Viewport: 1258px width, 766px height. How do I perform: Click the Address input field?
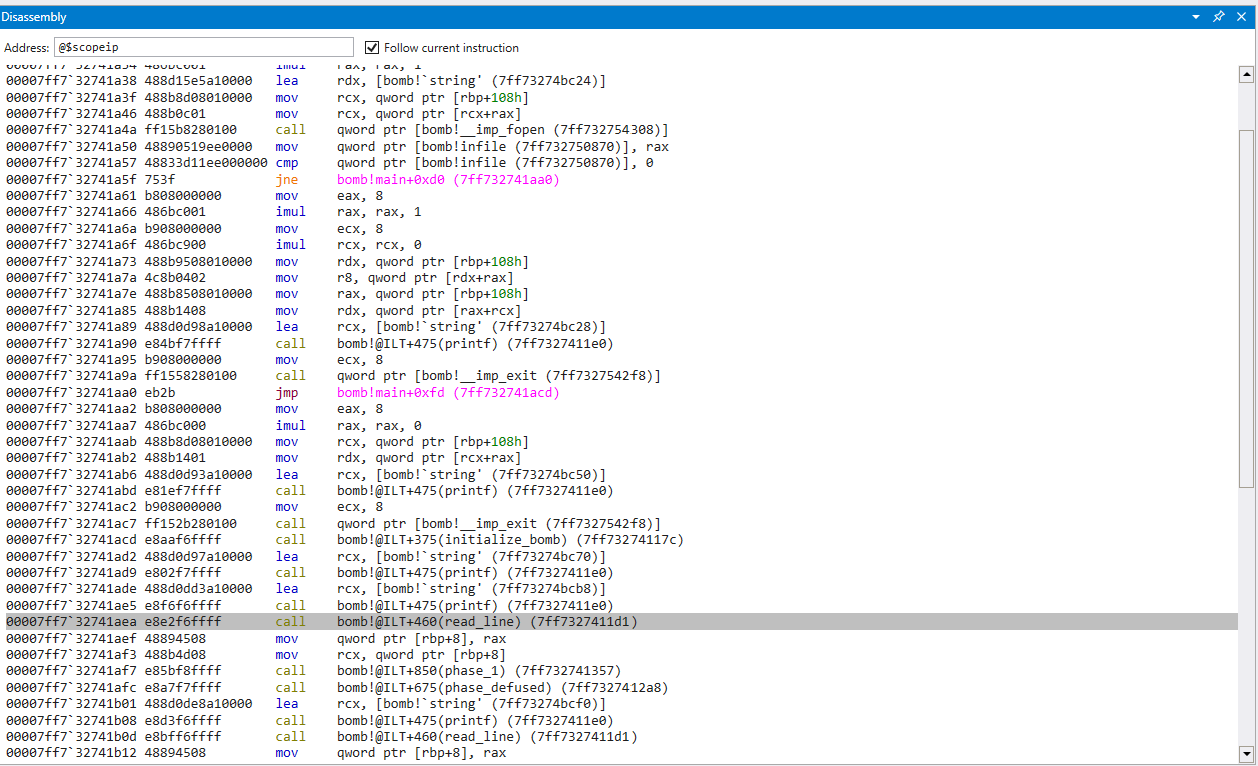click(x=203, y=47)
